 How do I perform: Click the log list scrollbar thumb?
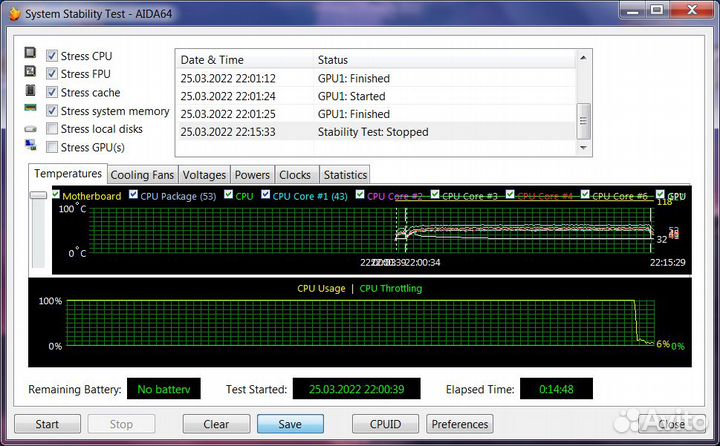tap(583, 121)
